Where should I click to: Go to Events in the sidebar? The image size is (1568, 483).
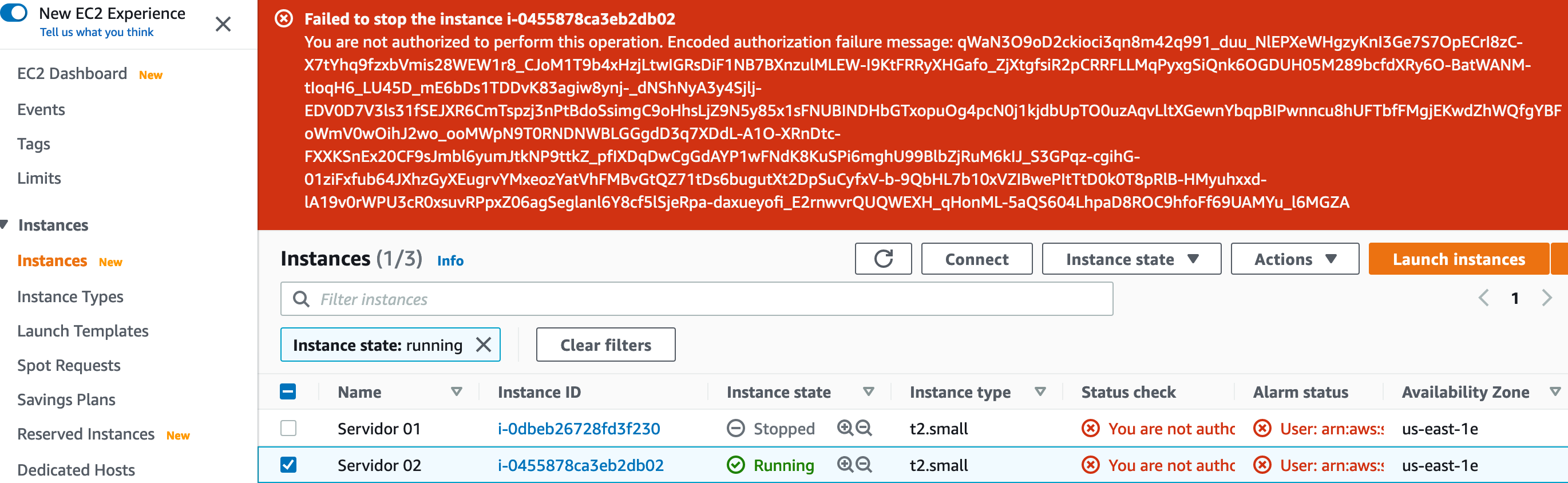(41, 110)
